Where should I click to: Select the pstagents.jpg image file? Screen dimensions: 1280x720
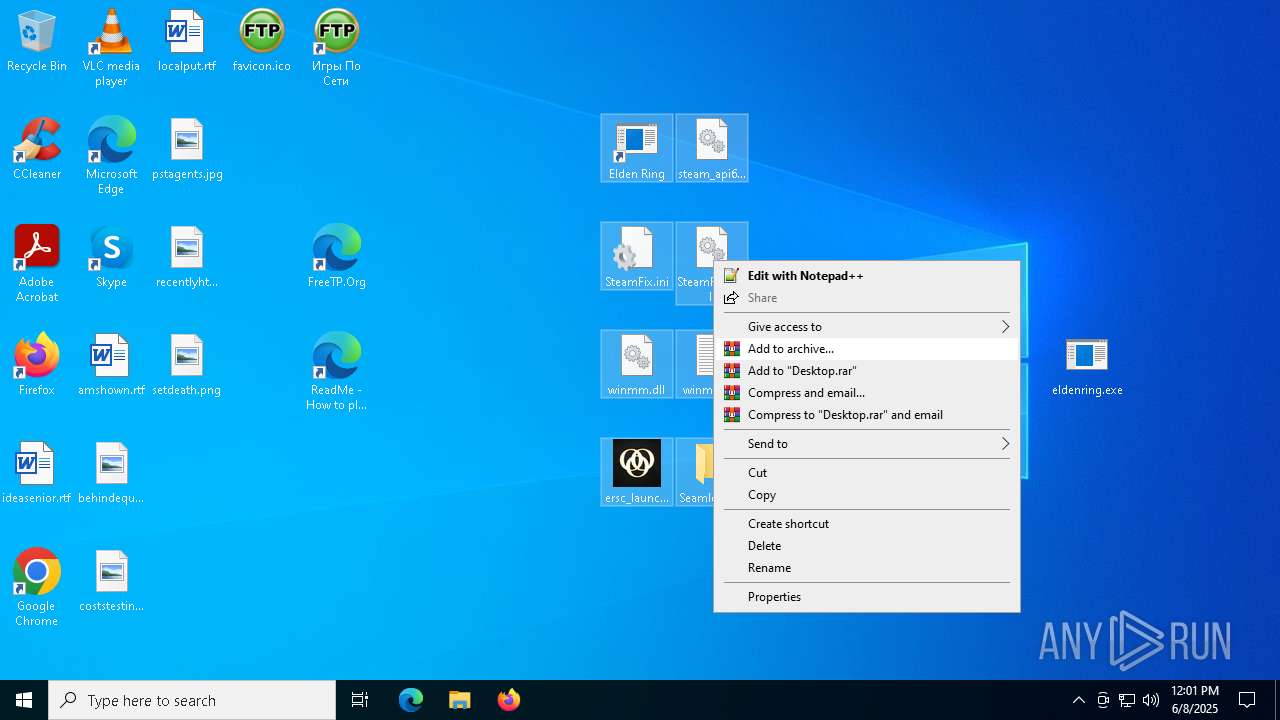coord(187,150)
